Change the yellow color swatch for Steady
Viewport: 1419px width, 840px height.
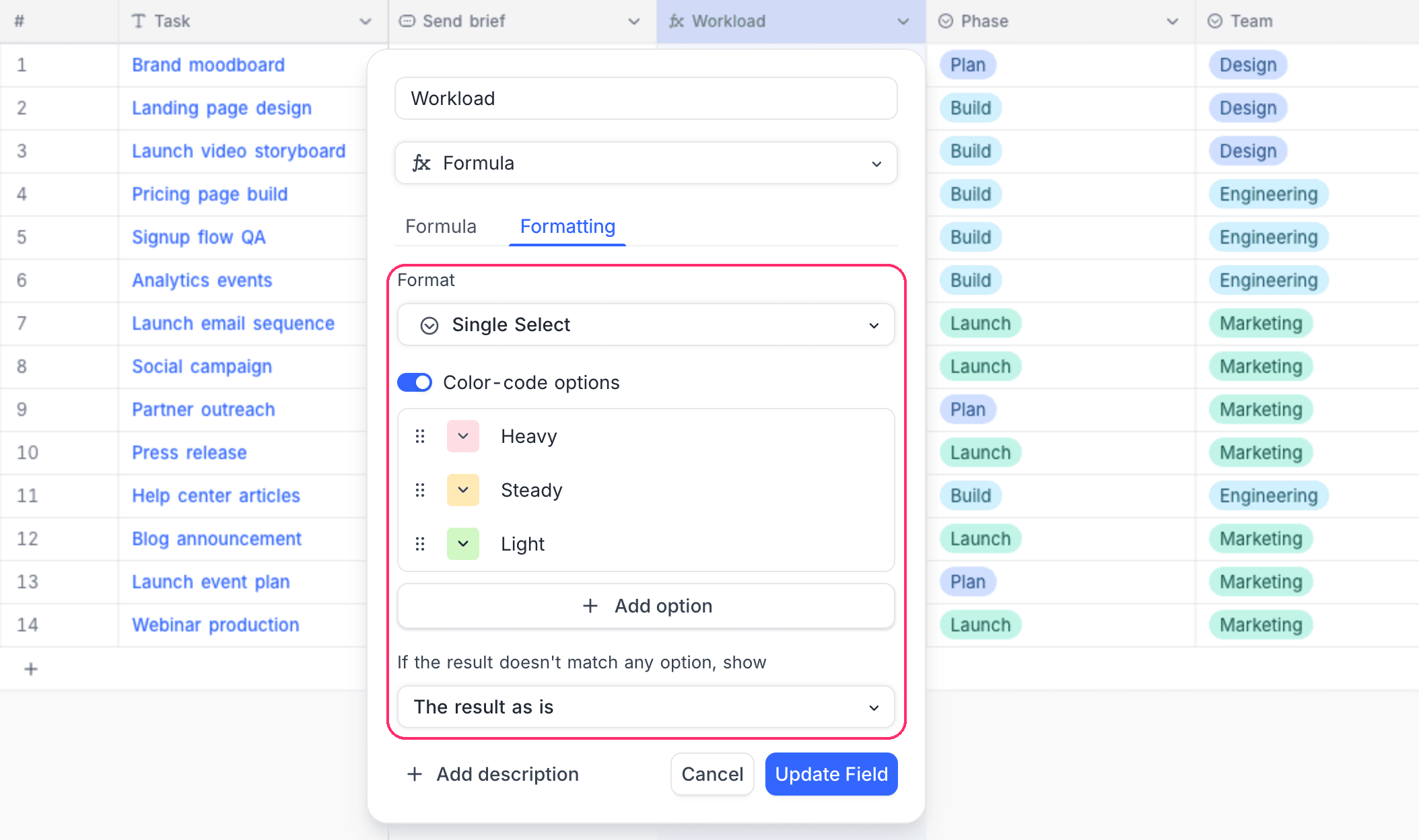click(x=463, y=490)
